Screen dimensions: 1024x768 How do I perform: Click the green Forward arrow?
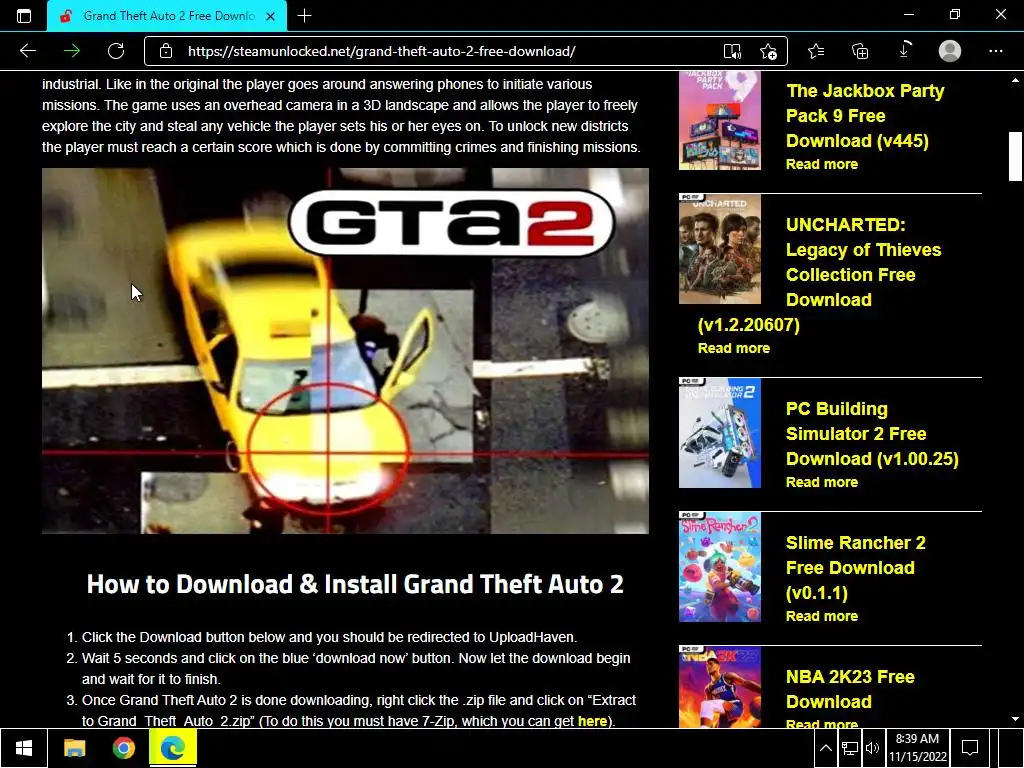[72, 51]
